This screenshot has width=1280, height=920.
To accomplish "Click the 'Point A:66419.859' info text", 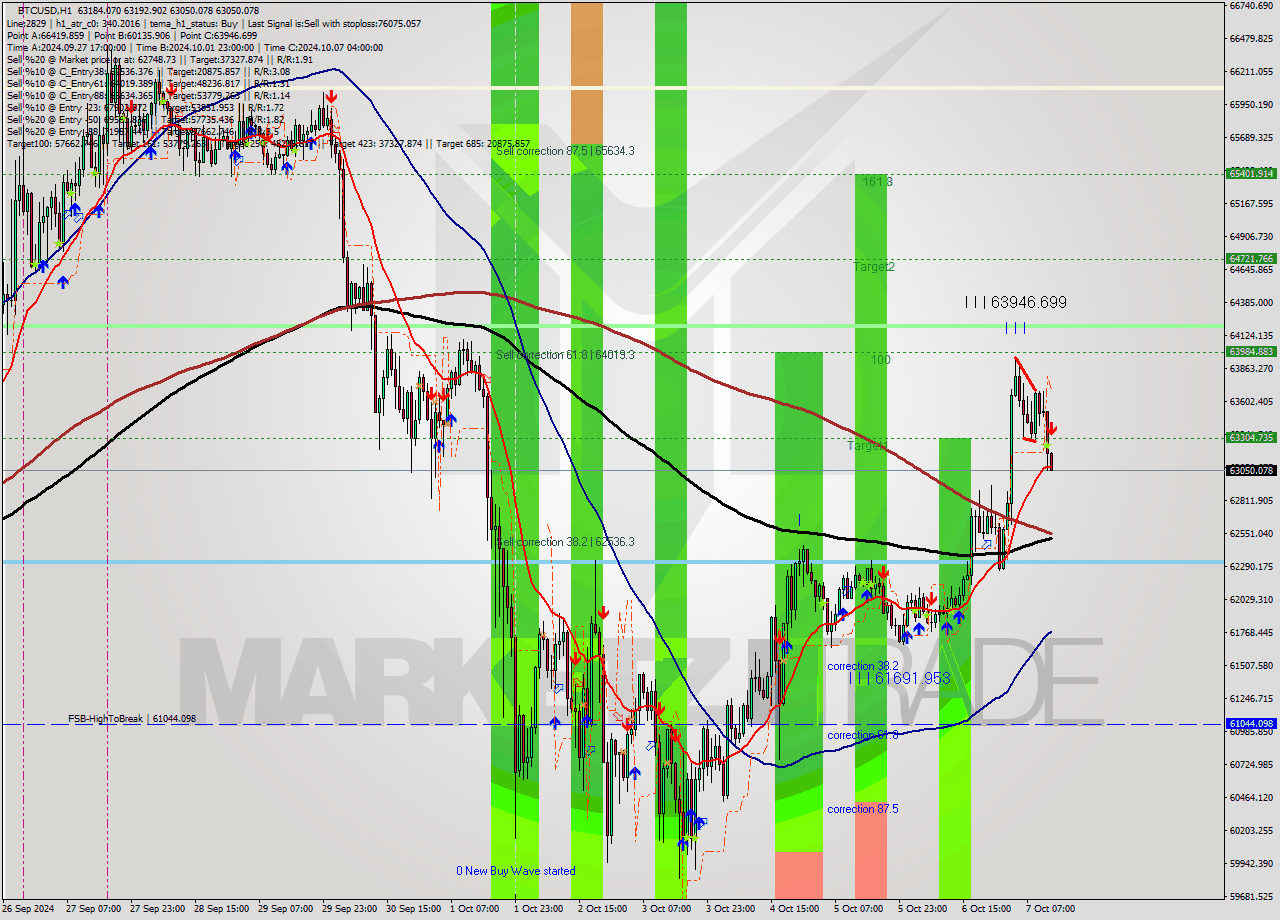I will [x=46, y=35].
